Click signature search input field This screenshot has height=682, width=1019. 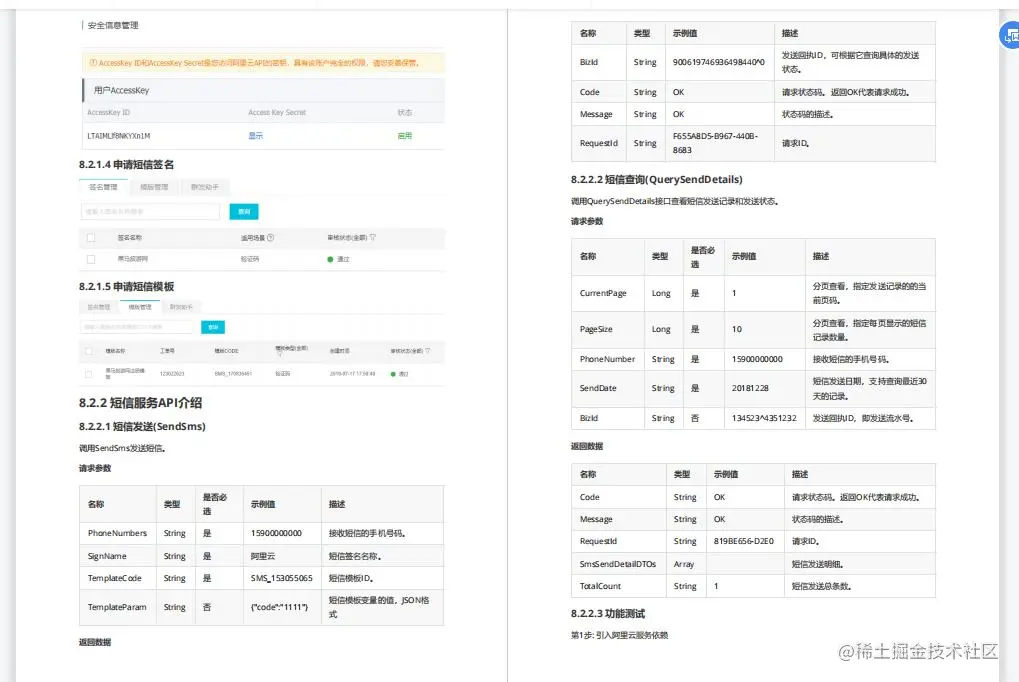click(150, 211)
